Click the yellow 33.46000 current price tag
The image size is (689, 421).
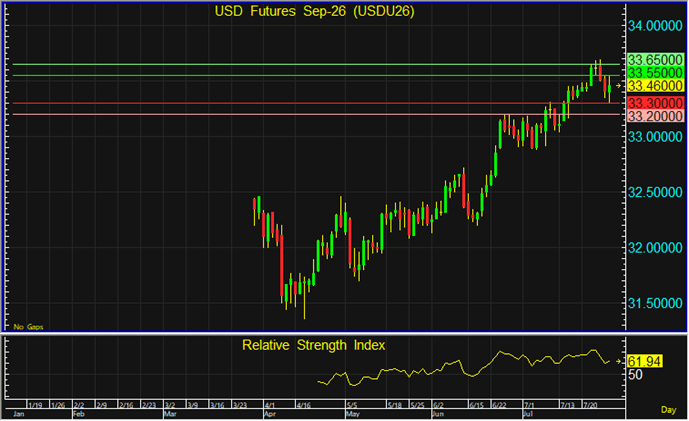(x=655, y=86)
